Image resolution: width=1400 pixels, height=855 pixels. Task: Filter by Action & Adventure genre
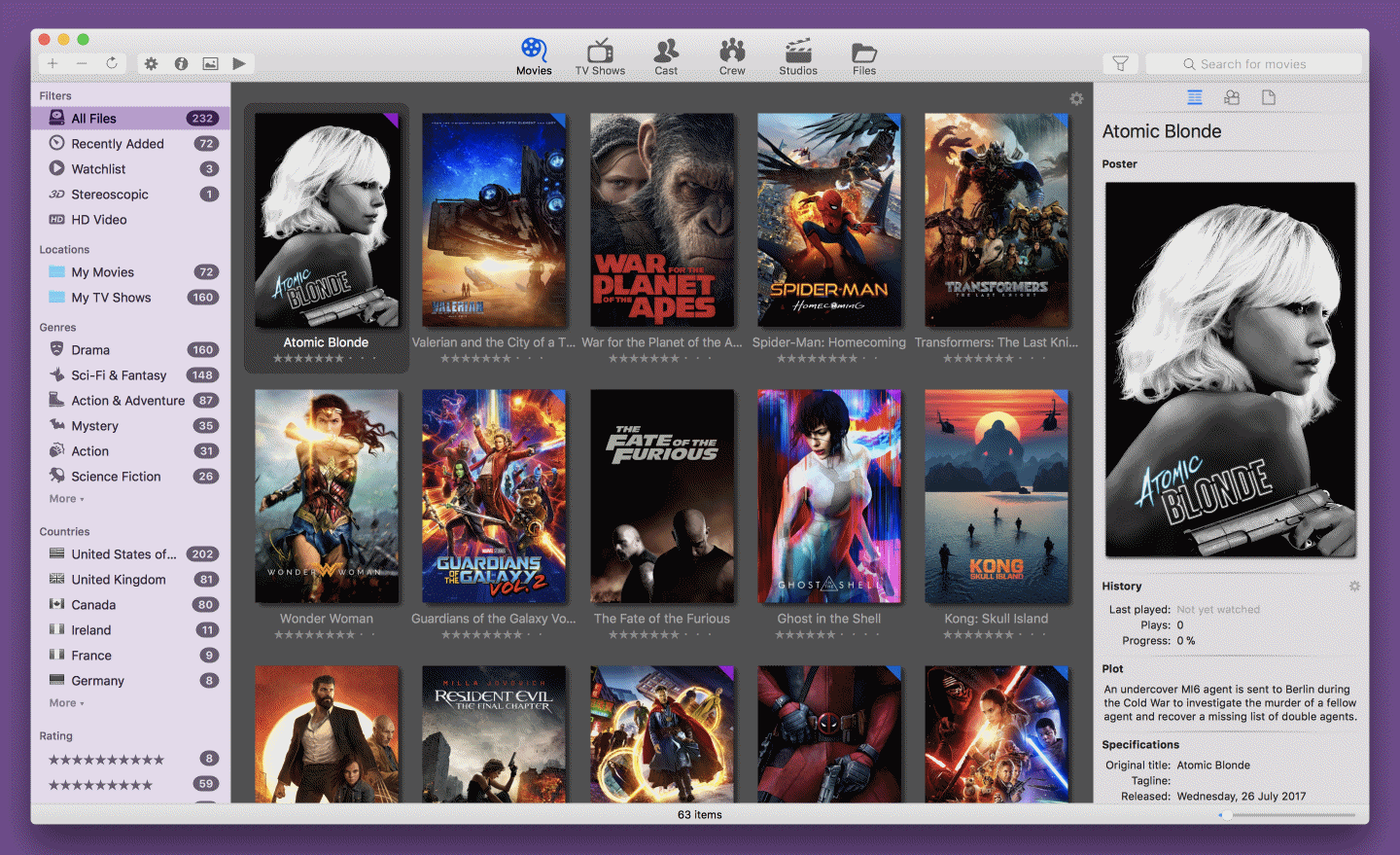coord(130,400)
